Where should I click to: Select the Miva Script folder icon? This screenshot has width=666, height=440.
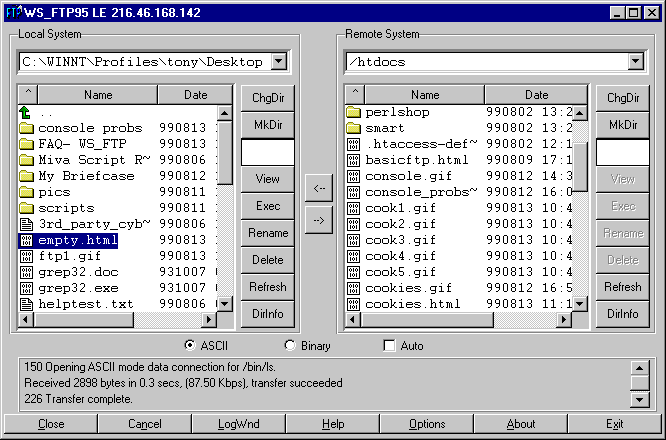click(x=26, y=160)
